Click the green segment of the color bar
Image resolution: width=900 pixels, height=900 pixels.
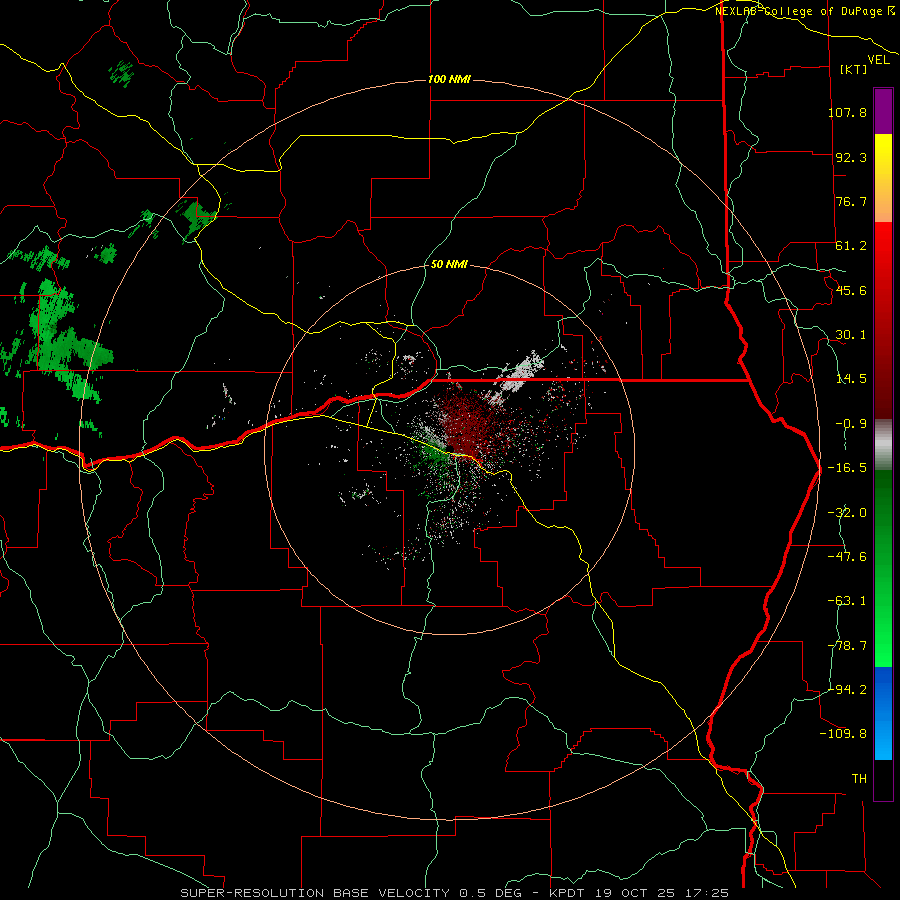tap(883, 568)
